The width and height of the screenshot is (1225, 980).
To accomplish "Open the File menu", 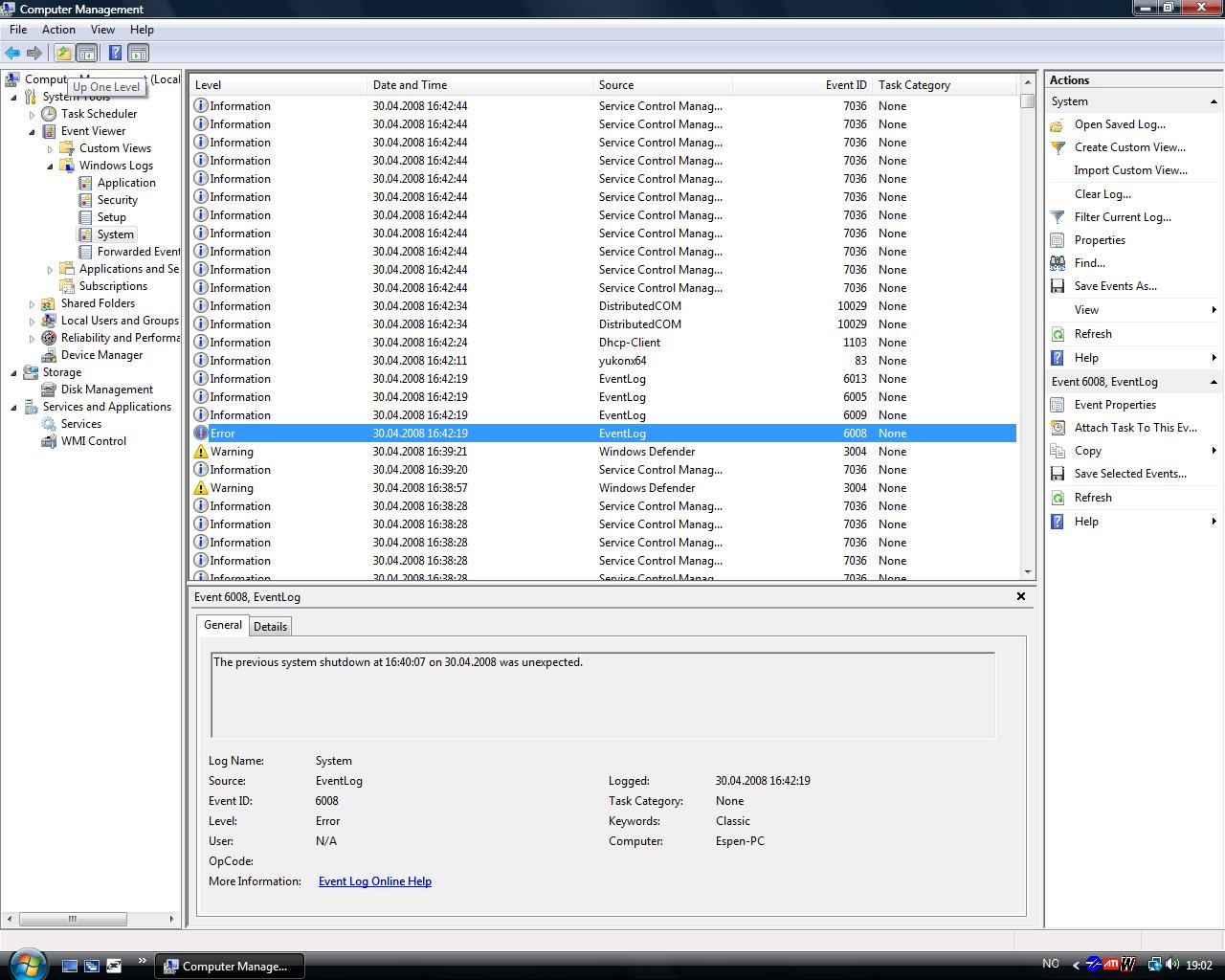I will (18, 30).
